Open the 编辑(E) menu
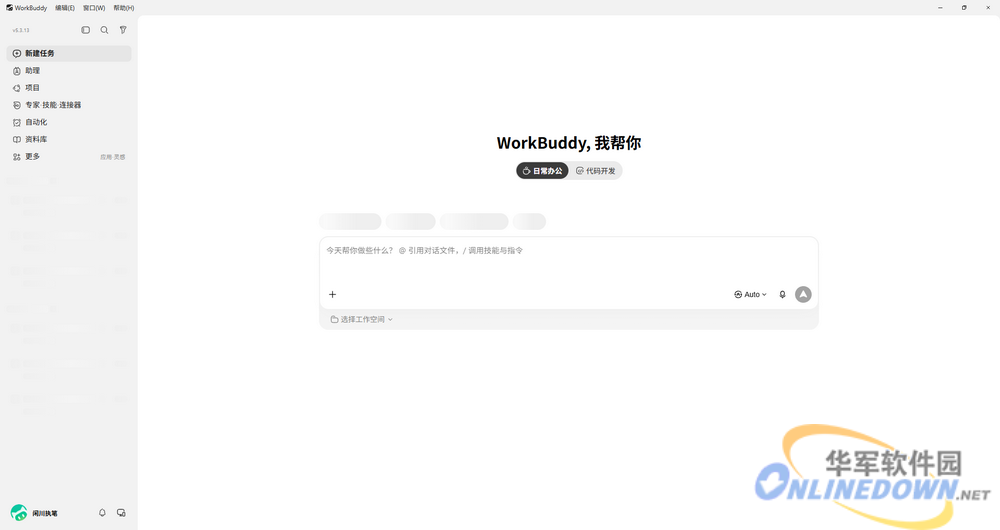Screen dimensions: 1000x530 tap(64, 8)
